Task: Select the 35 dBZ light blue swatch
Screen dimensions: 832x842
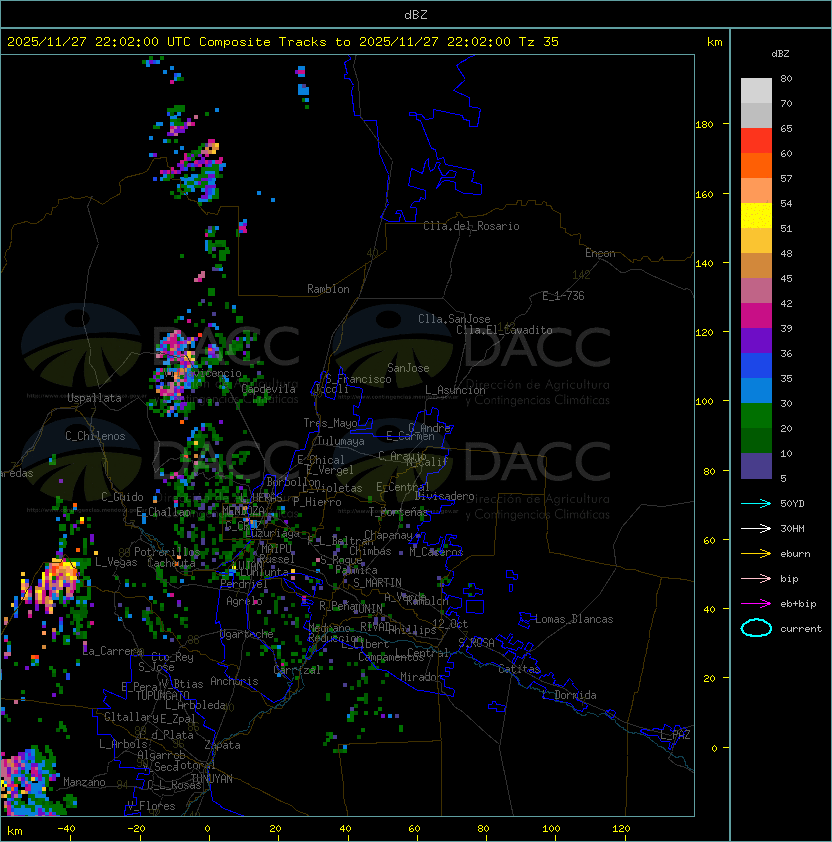Action: [756, 390]
